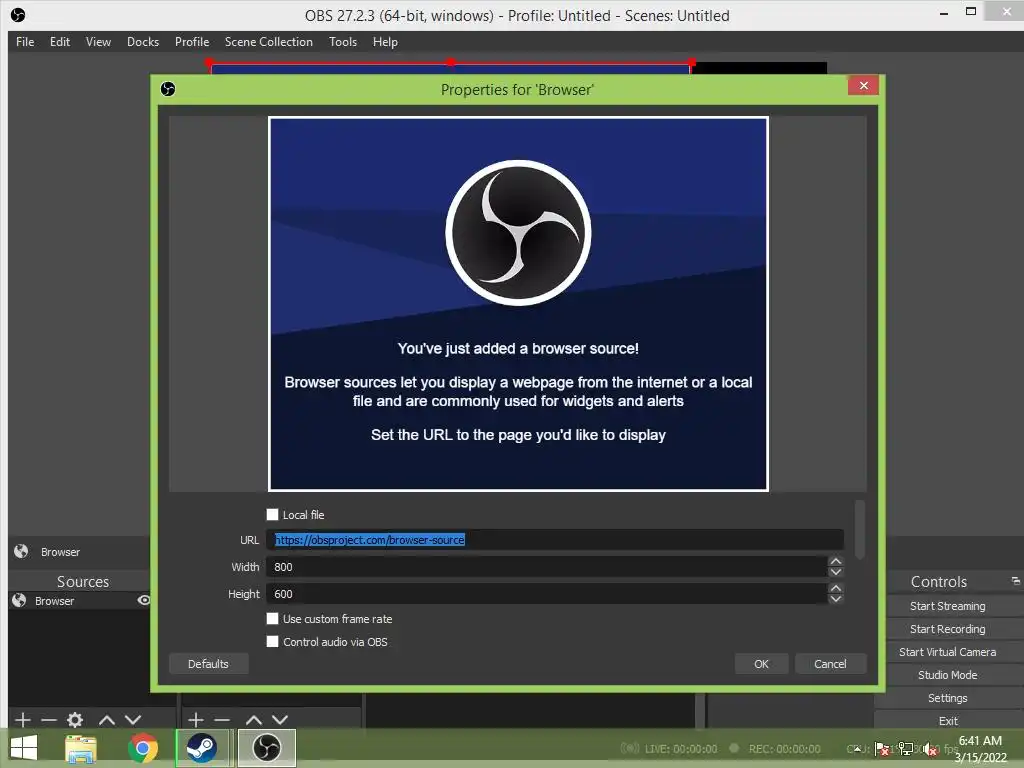1024x768 pixels.
Task: Open the Profile menu
Action: (x=191, y=42)
